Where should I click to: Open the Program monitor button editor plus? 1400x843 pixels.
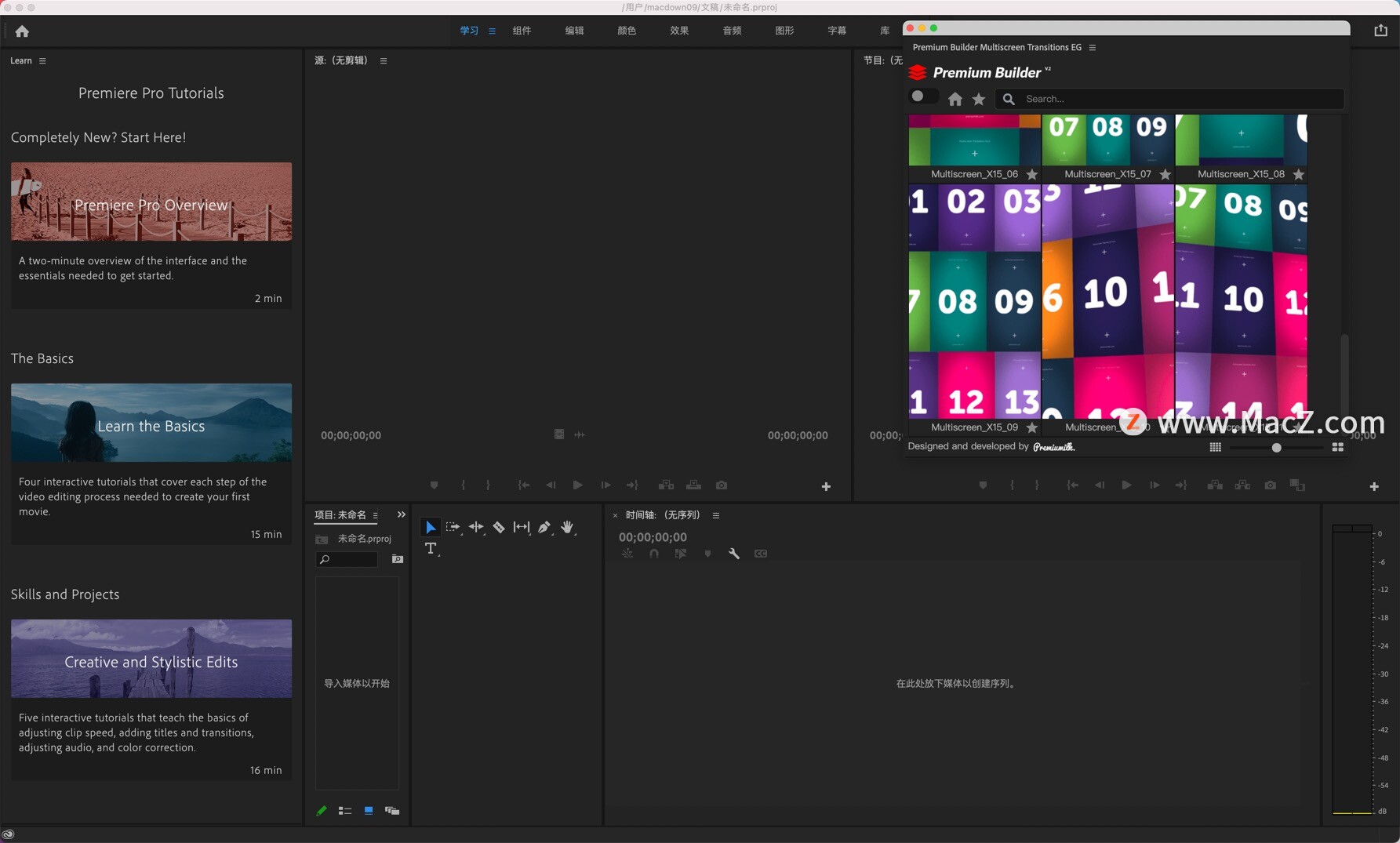[1374, 487]
